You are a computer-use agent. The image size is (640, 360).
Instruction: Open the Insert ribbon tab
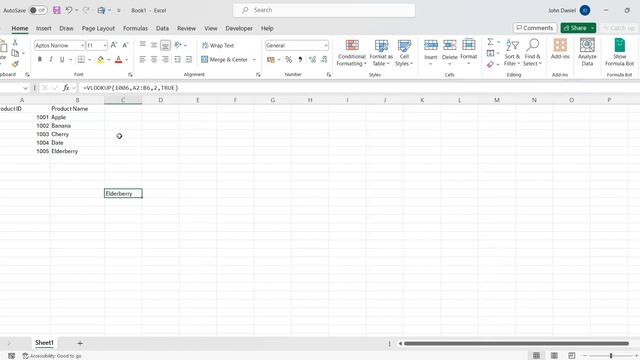pyautogui.click(x=43, y=28)
